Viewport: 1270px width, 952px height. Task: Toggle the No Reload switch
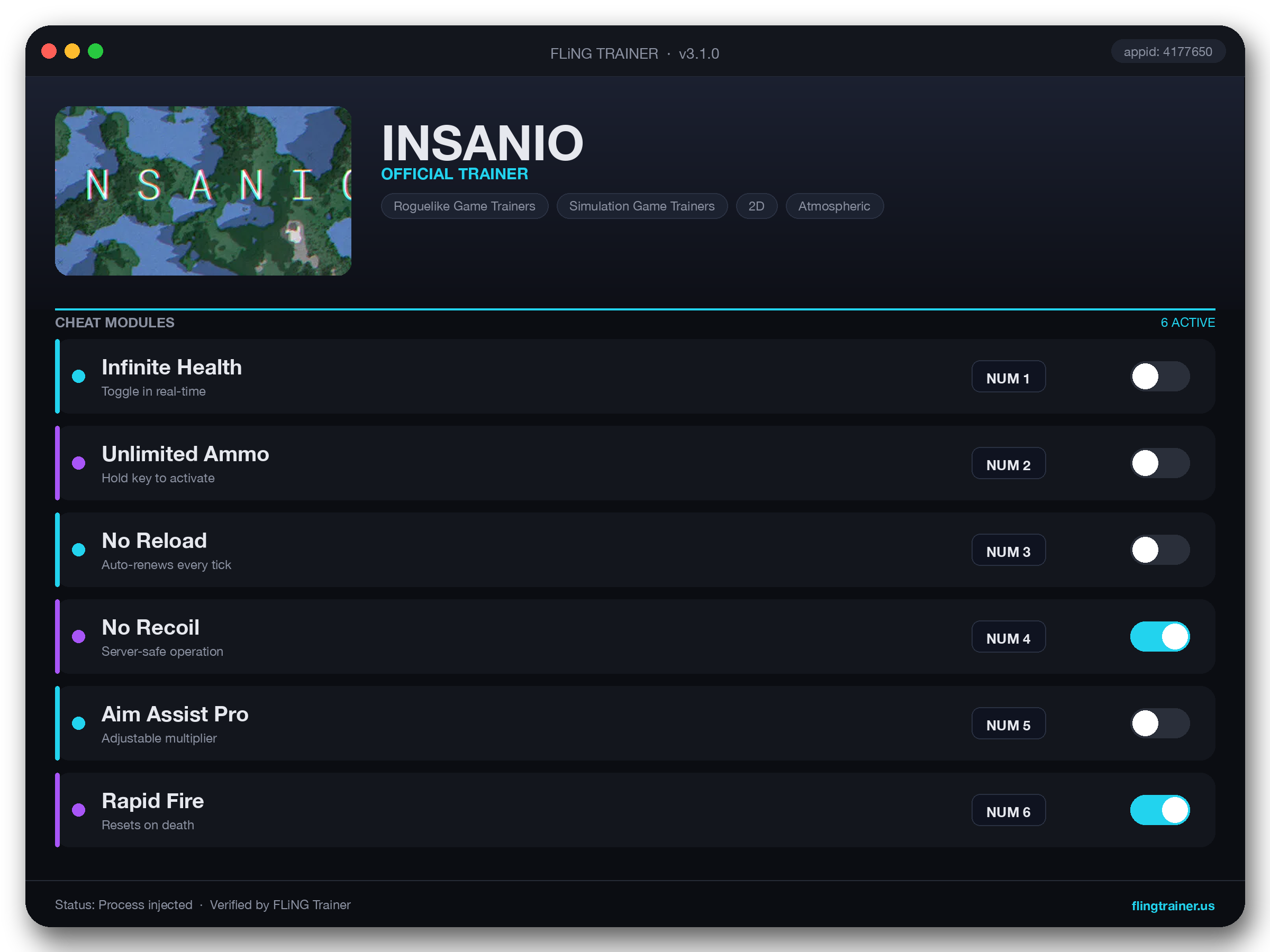click(1160, 550)
